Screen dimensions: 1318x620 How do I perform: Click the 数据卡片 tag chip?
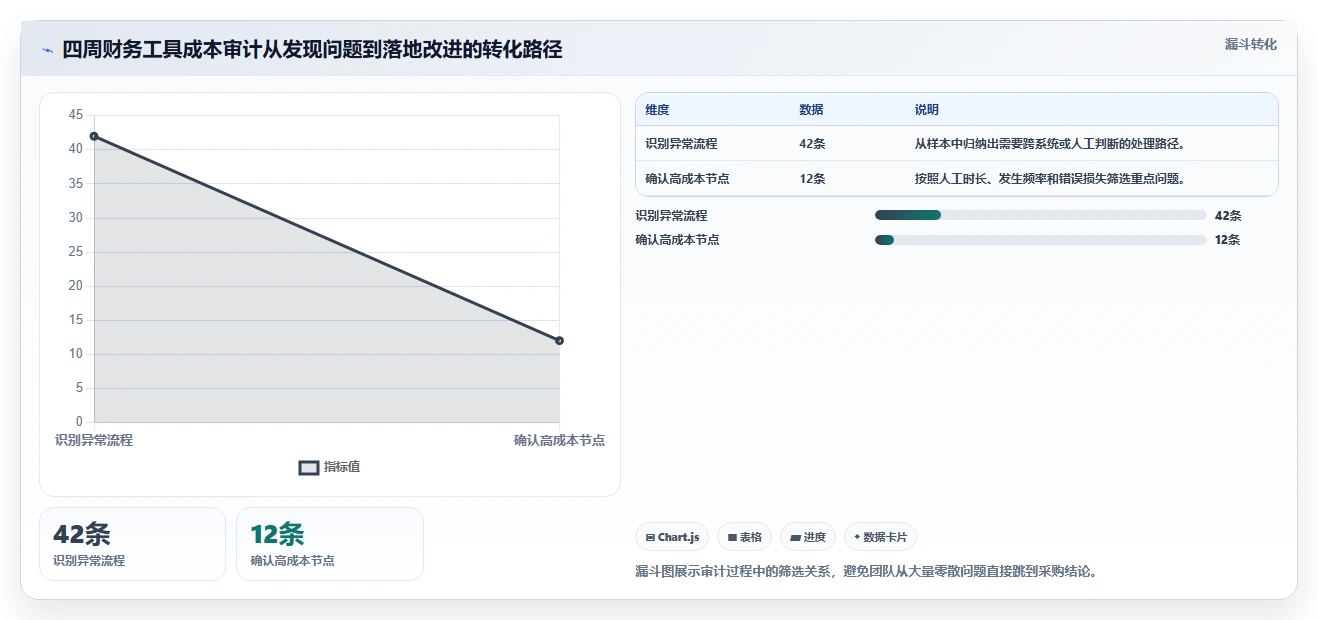pyautogui.click(x=880, y=537)
